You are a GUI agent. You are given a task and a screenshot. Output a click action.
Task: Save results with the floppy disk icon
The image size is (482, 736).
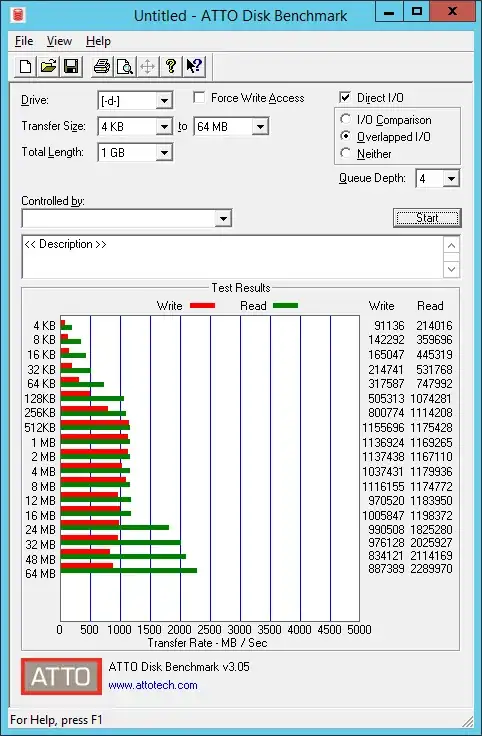tap(71, 67)
